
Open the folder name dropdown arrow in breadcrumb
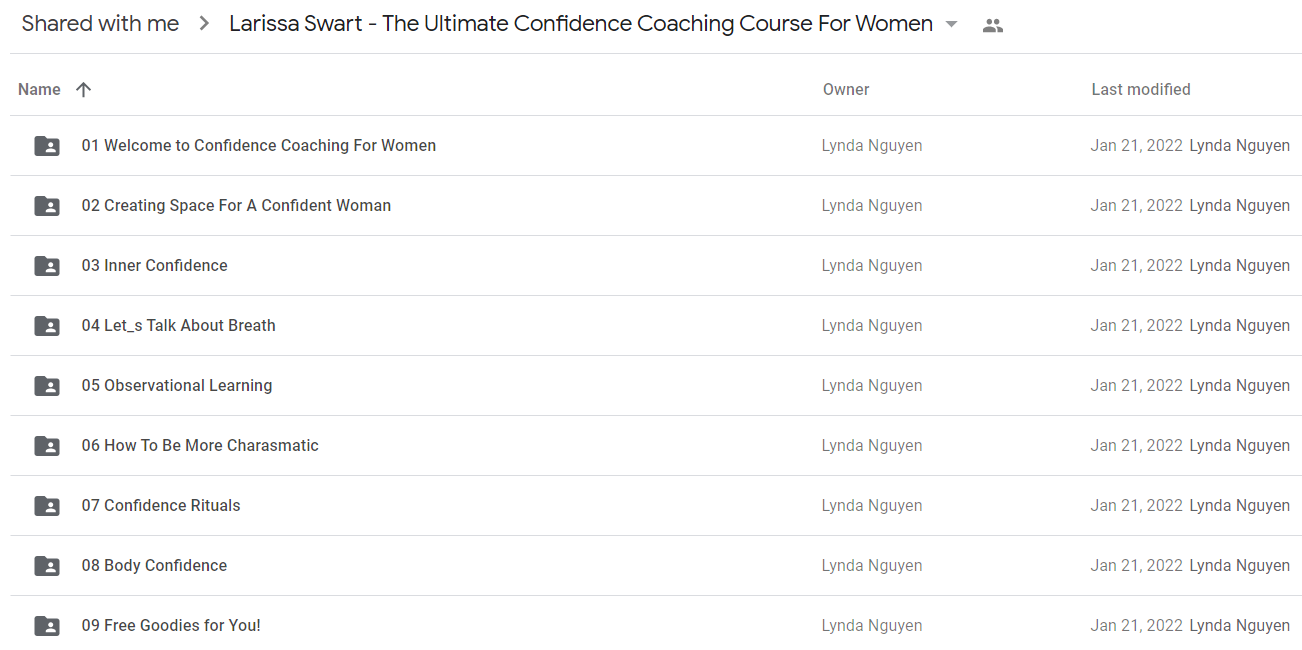point(951,25)
